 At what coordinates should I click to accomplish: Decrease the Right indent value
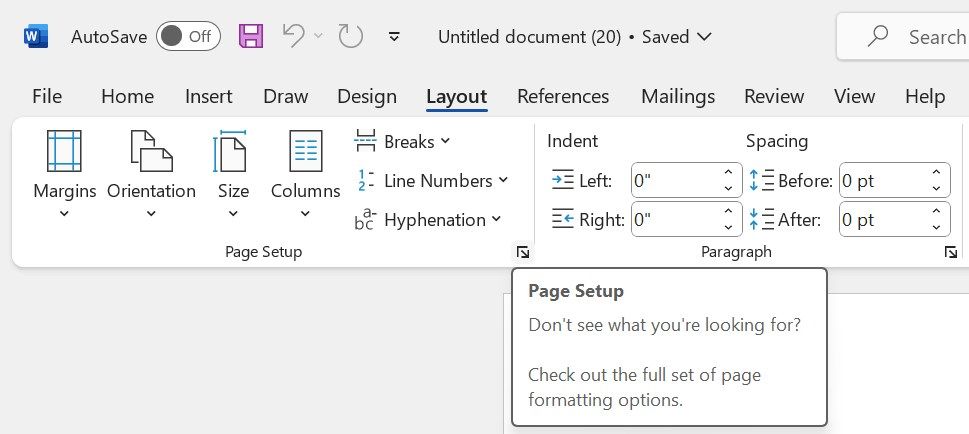[x=729, y=227]
